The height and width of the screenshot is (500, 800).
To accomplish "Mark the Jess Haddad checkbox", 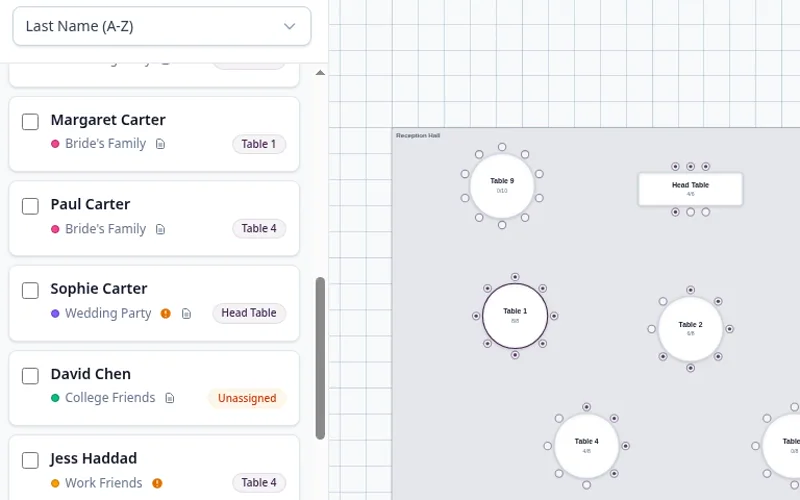I will 30,460.
